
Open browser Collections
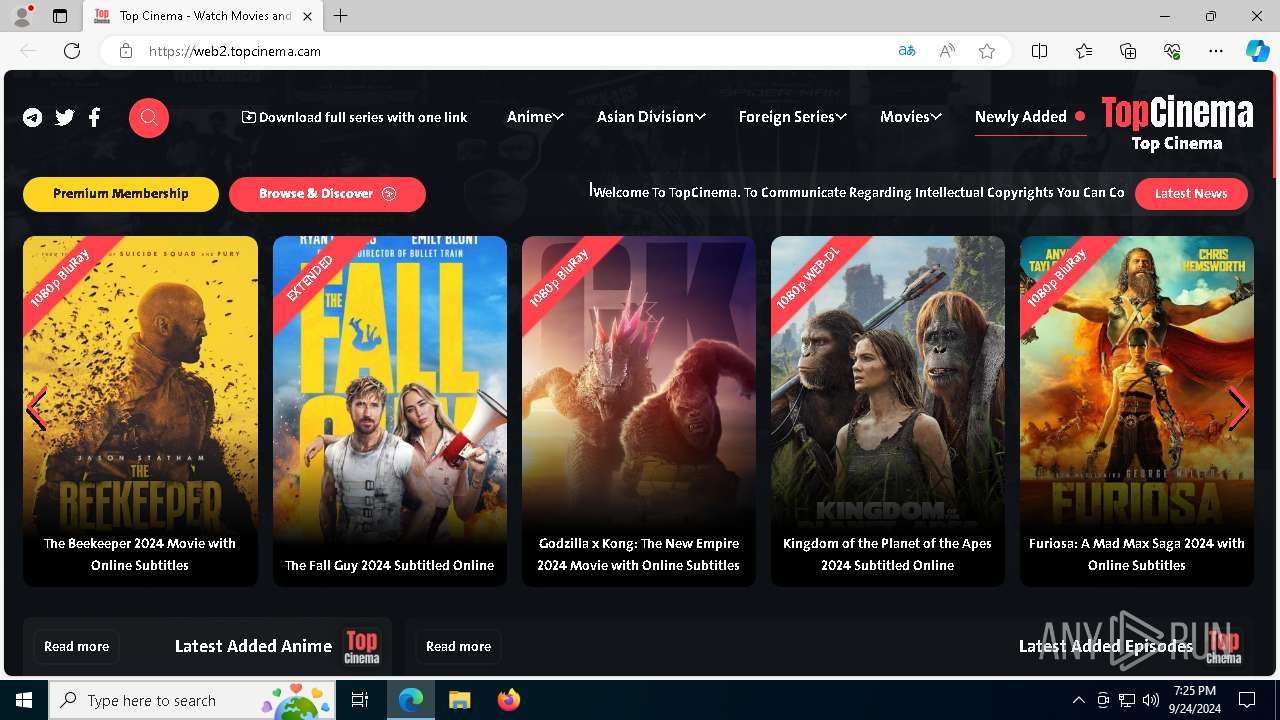tap(1128, 51)
